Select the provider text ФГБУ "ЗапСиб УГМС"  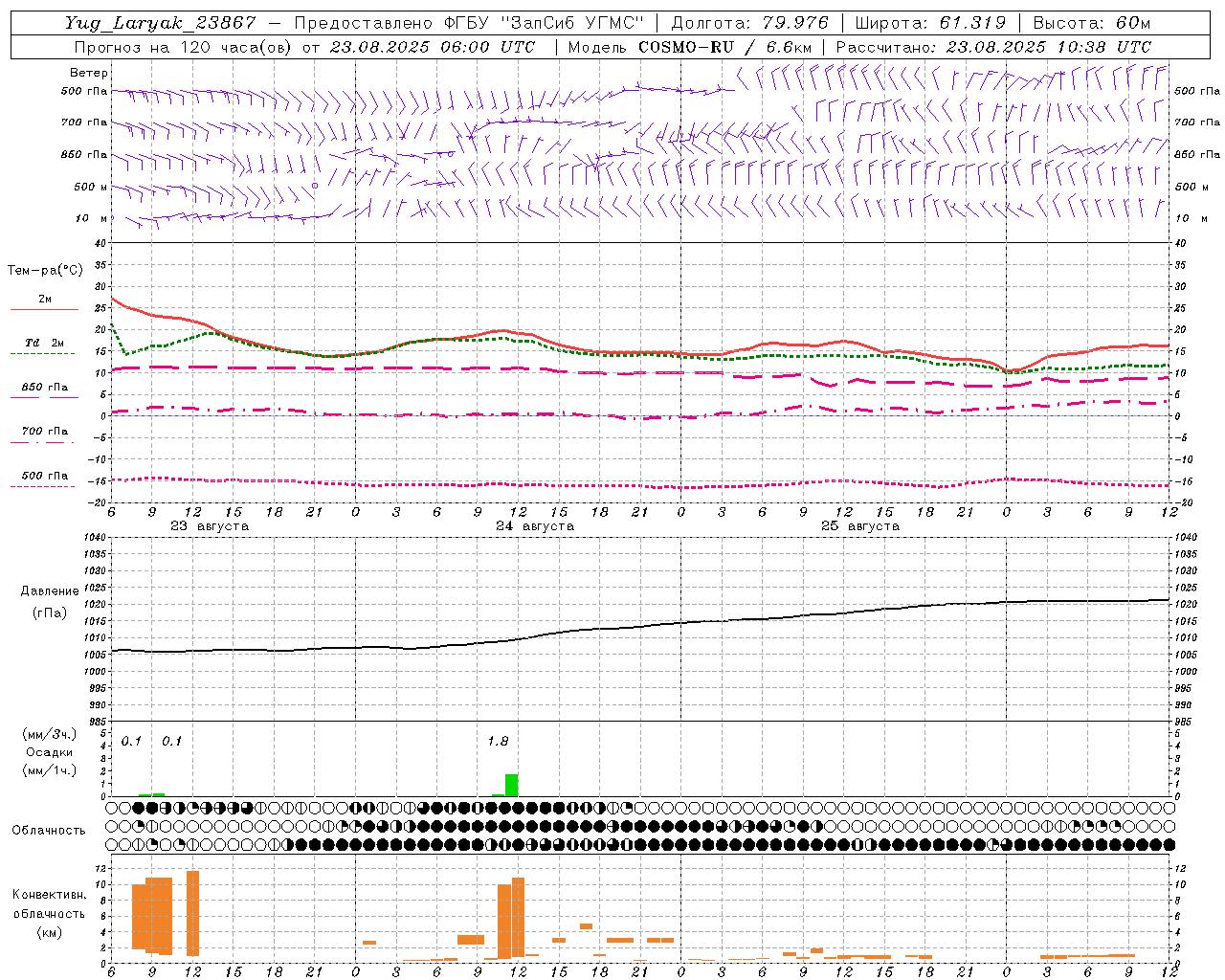click(x=546, y=24)
